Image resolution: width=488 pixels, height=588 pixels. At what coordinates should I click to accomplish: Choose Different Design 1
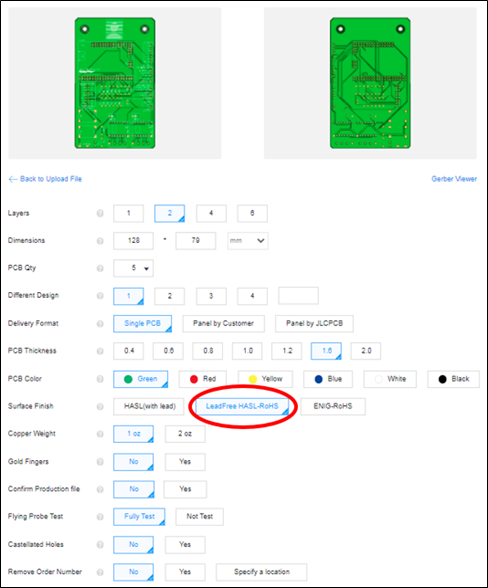[128, 296]
